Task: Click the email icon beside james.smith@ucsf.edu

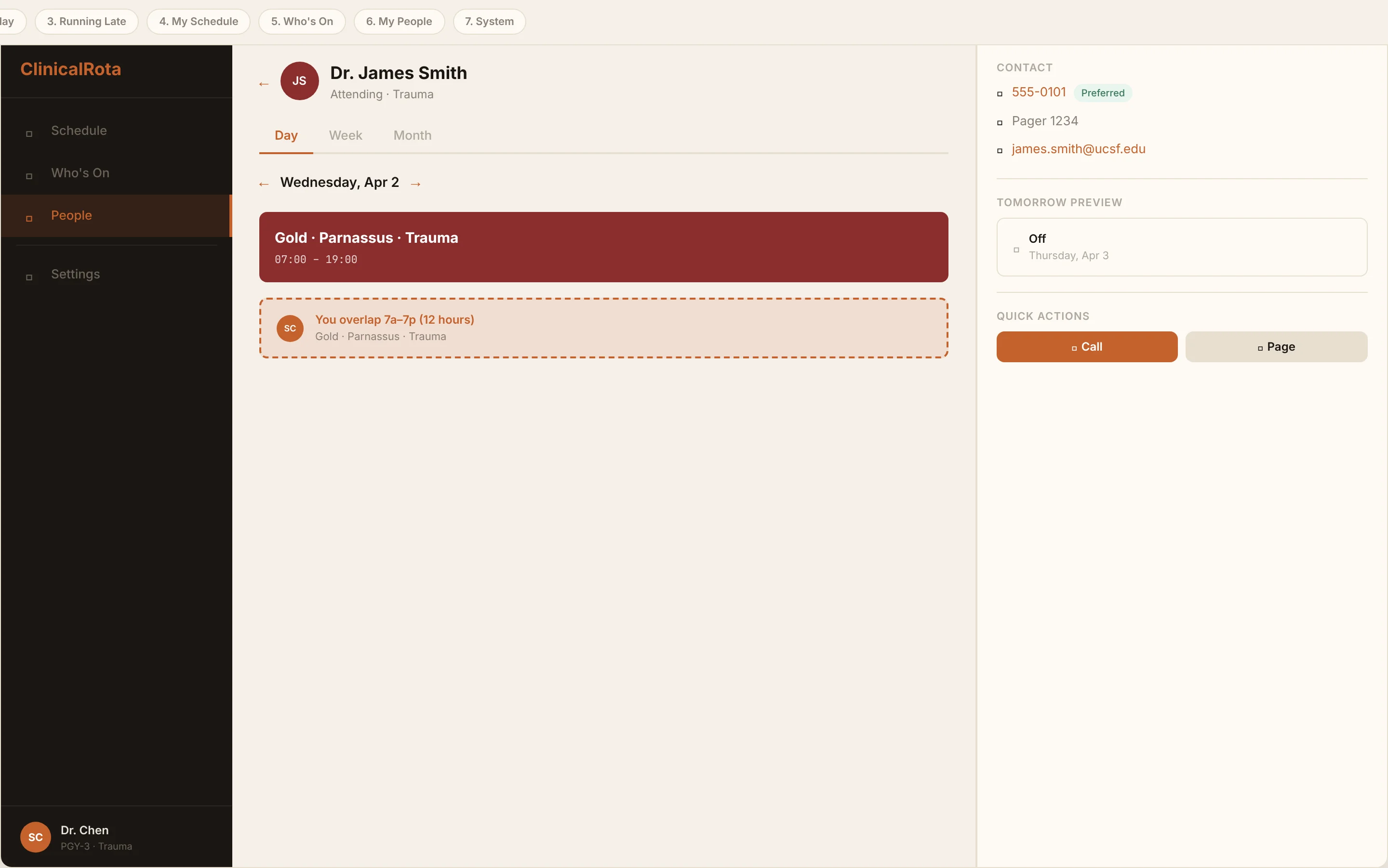Action: 1000,150
